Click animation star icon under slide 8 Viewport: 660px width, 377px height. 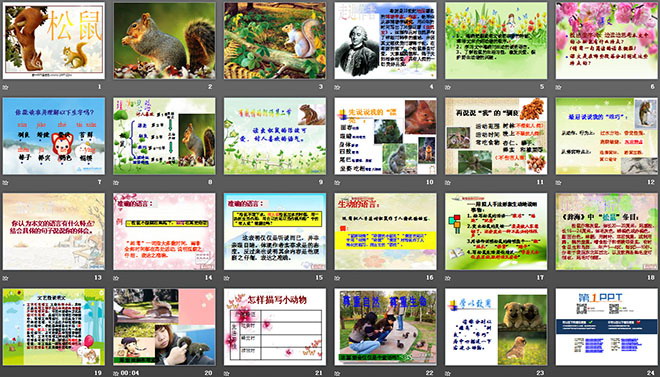coord(116,182)
